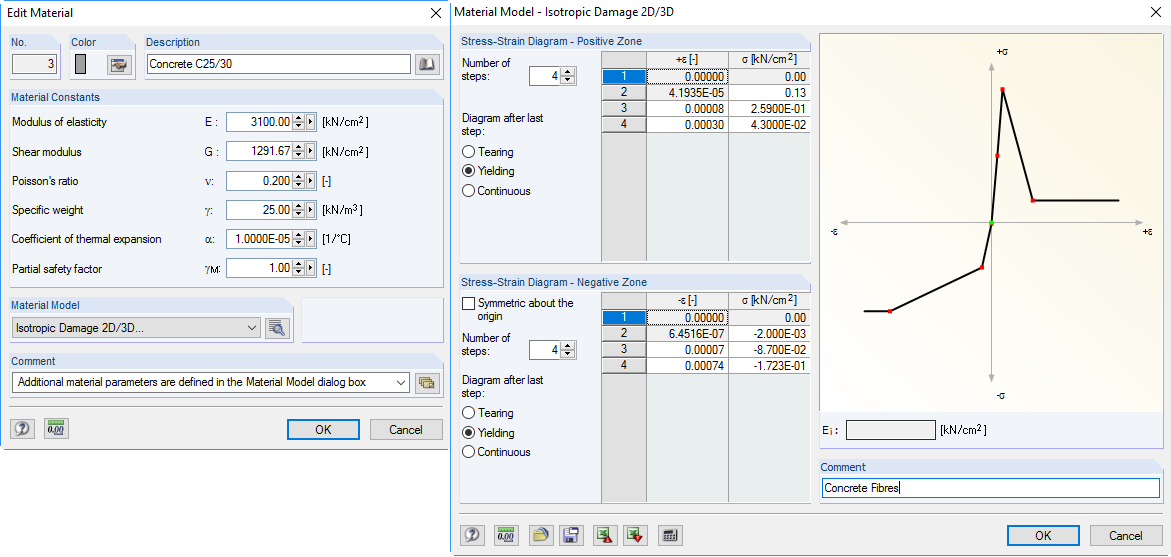Open Material Model parameters details icon
The height and width of the screenshot is (557, 1171).
[277, 328]
